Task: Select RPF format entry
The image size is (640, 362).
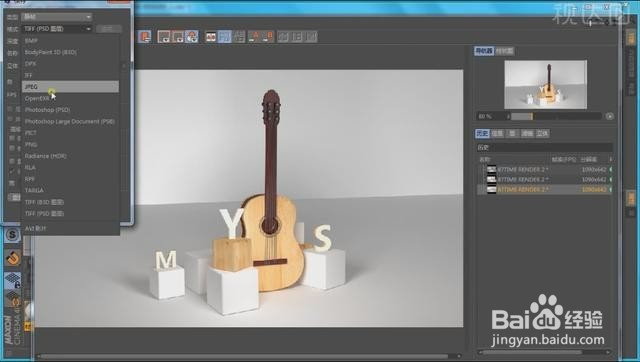Action: point(70,179)
